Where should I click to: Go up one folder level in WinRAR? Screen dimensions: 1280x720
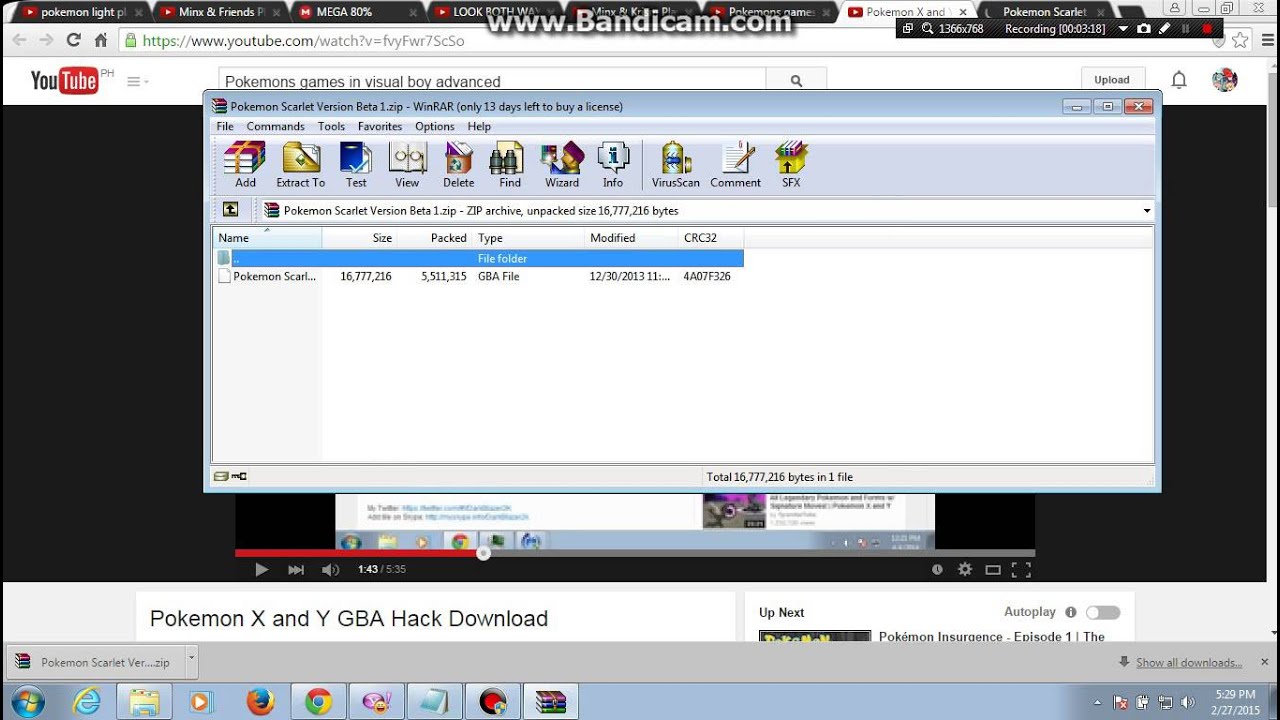(x=231, y=210)
